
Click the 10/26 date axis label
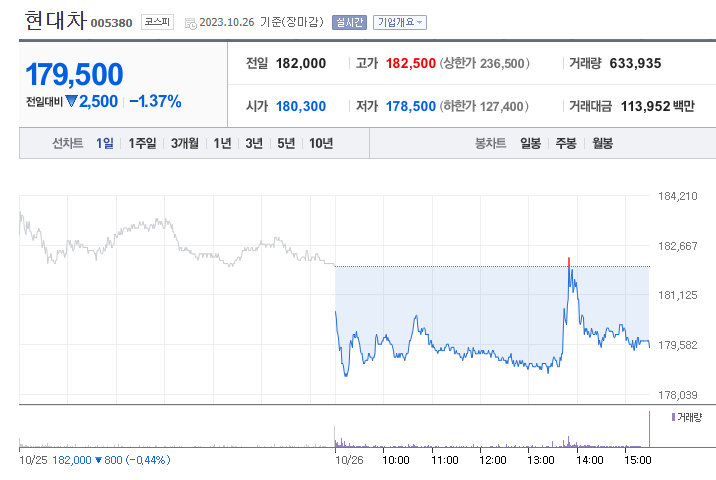[349, 460]
